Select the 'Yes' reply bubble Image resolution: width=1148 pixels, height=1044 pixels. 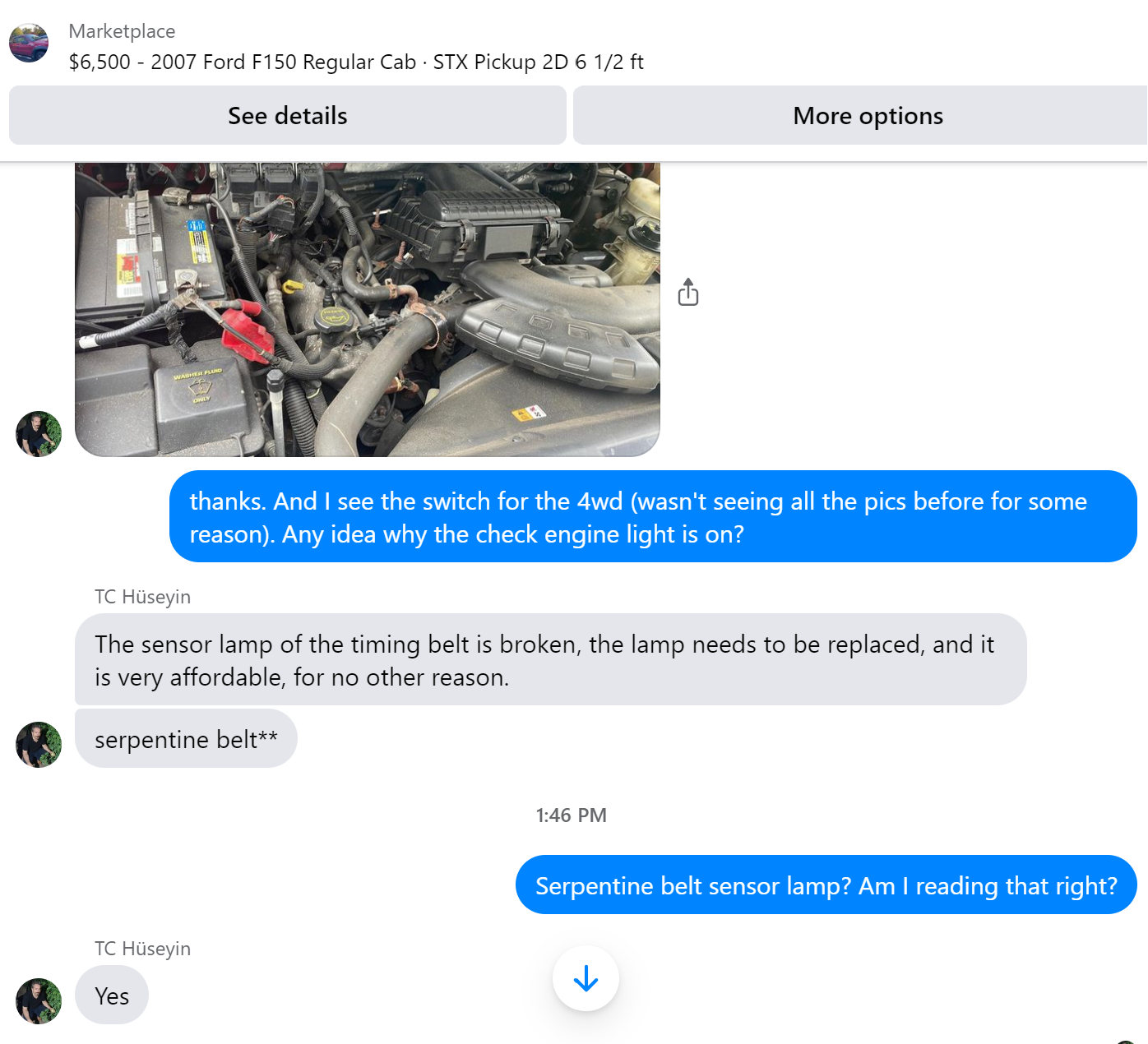(112, 995)
